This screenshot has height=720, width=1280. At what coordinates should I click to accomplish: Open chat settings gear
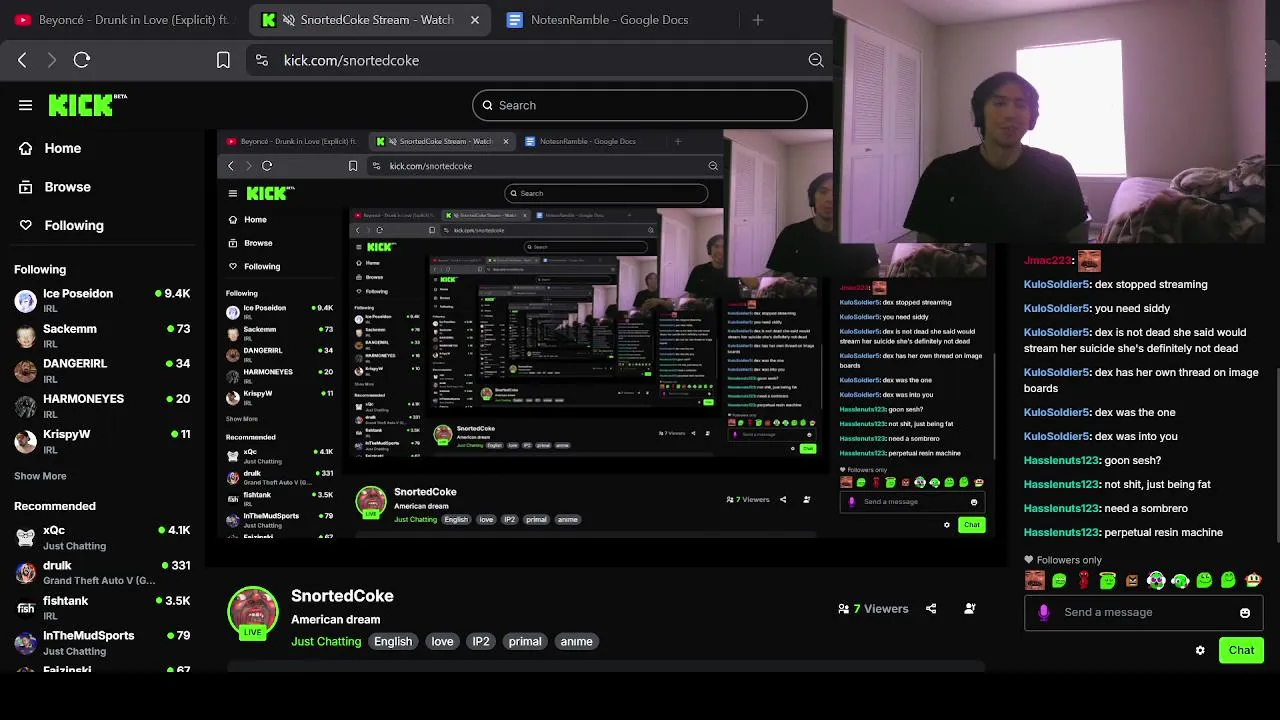click(1200, 650)
